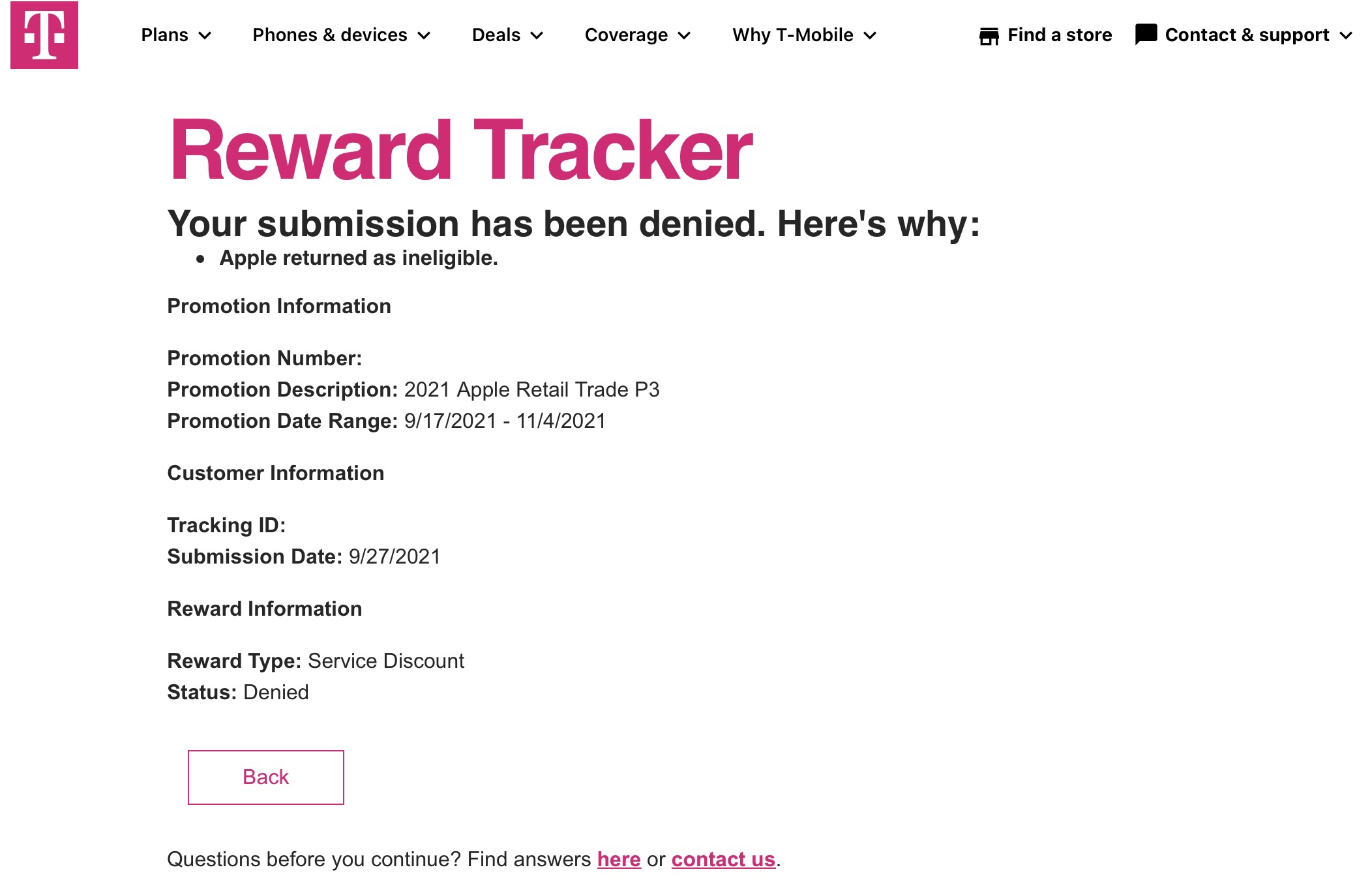Image resolution: width=1372 pixels, height=891 pixels.
Task: Open the Deals menu
Action: 496,35
